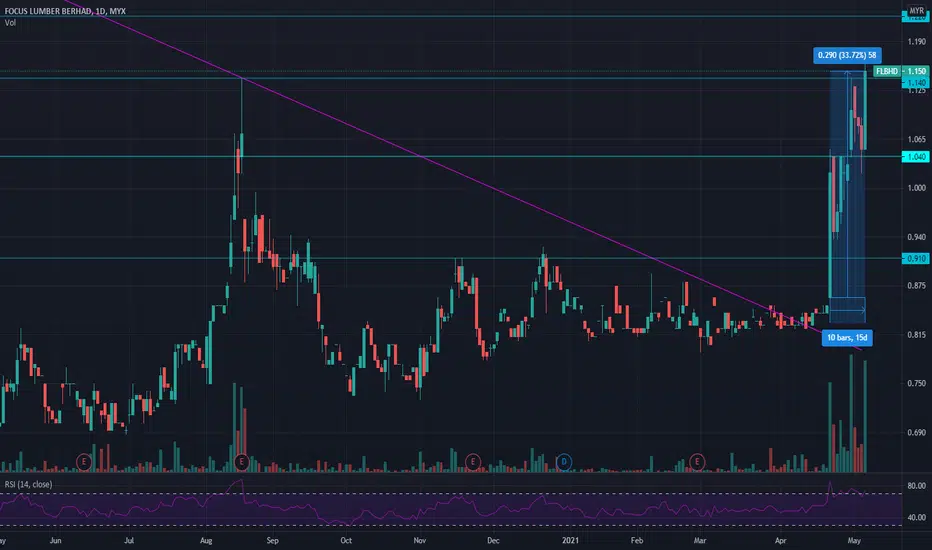Click the RSI 80.00 axis value
The height and width of the screenshot is (550, 932).
917,486
